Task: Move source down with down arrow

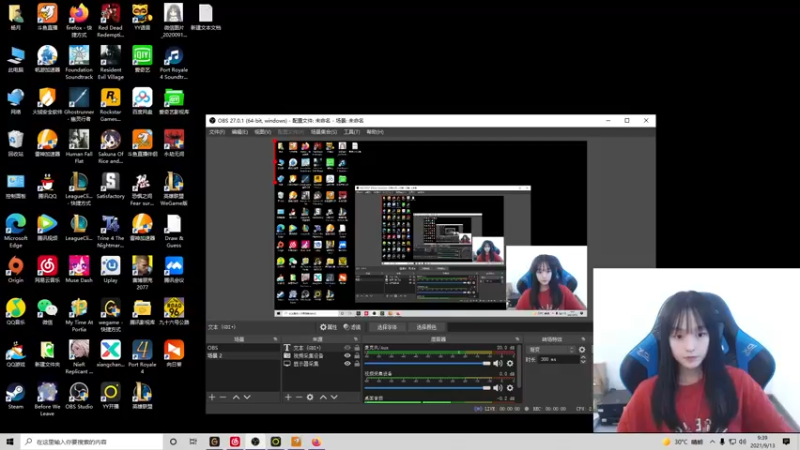Action: click(334, 397)
